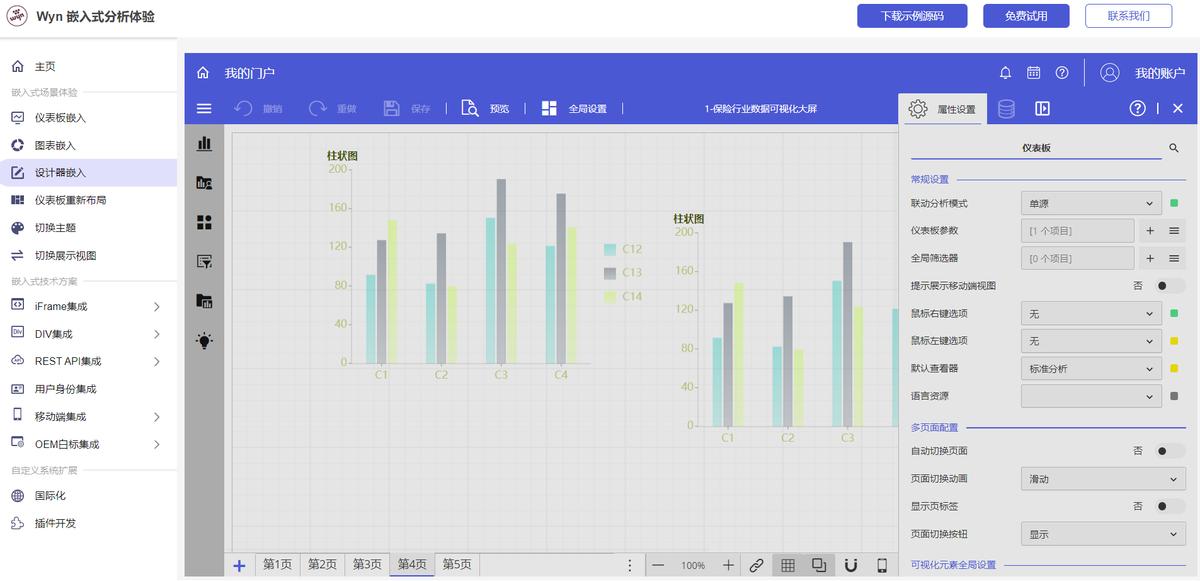Open the 联动分析模式 dropdown
The image size is (1200, 581).
(1090, 202)
